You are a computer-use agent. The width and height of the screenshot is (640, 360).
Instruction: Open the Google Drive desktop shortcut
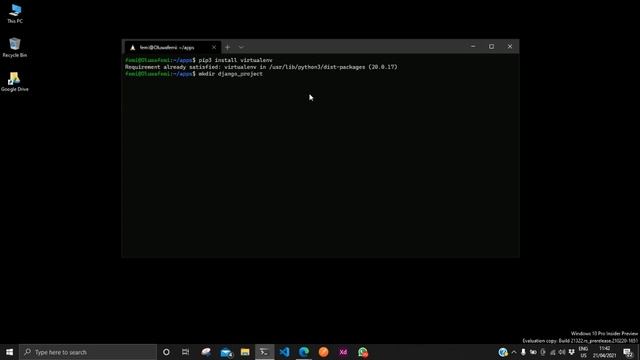[15, 82]
